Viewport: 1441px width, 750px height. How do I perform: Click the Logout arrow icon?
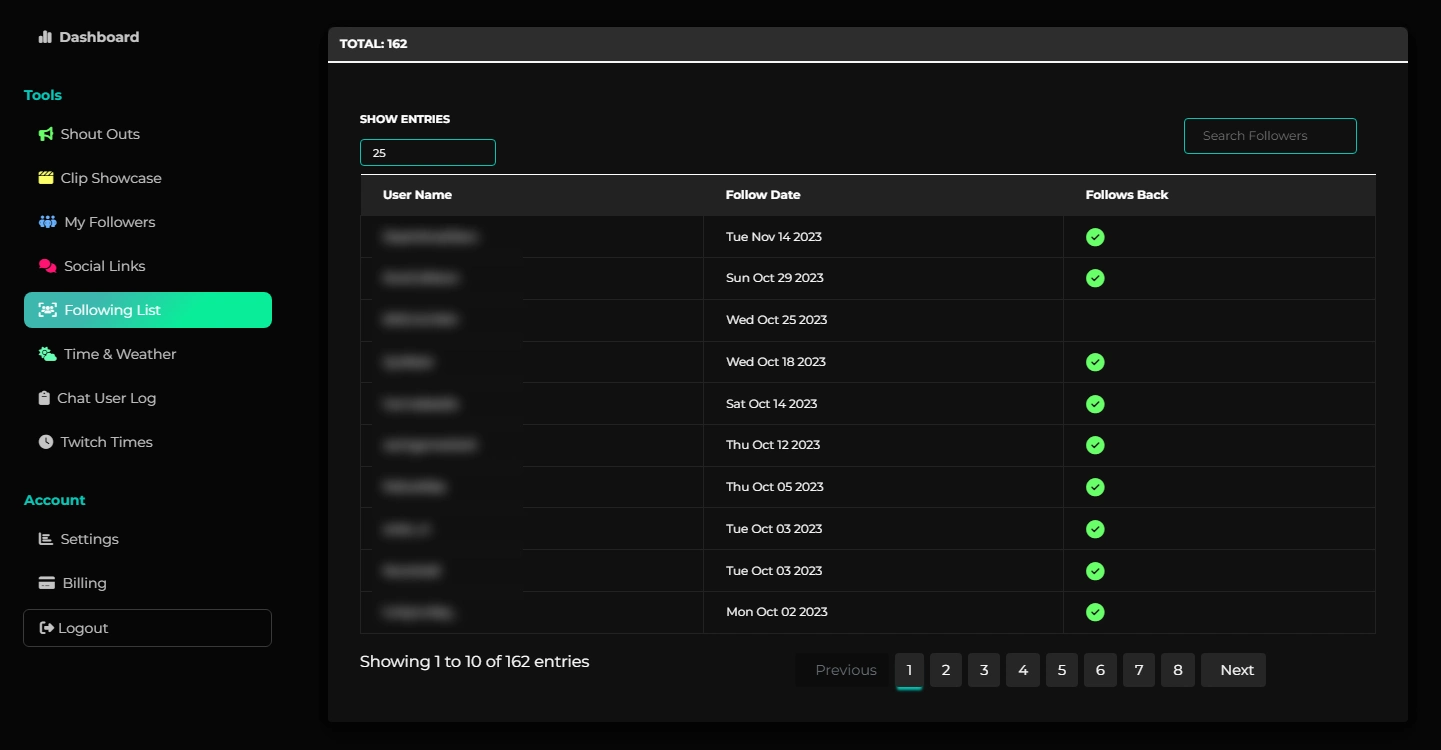[x=46, y=628]
